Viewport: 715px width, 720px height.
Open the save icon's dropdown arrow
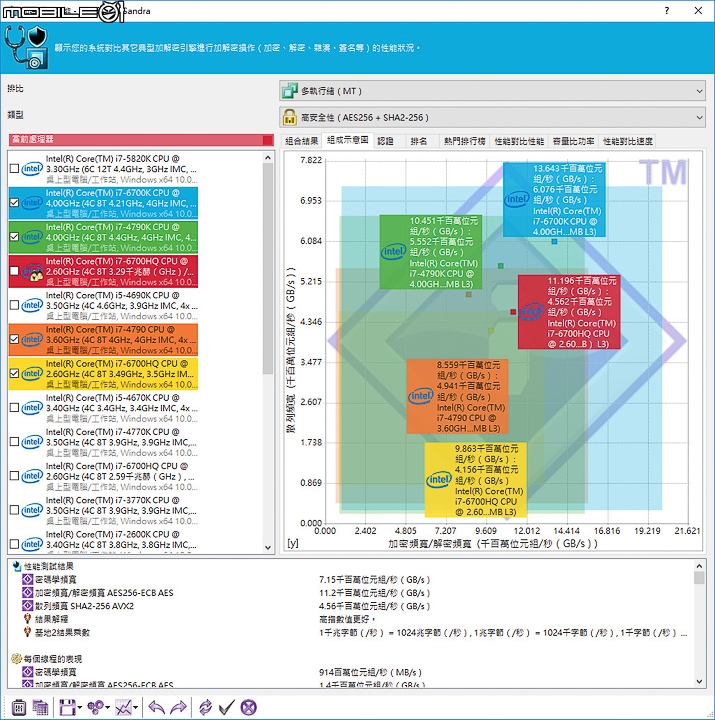coord(79,708)
